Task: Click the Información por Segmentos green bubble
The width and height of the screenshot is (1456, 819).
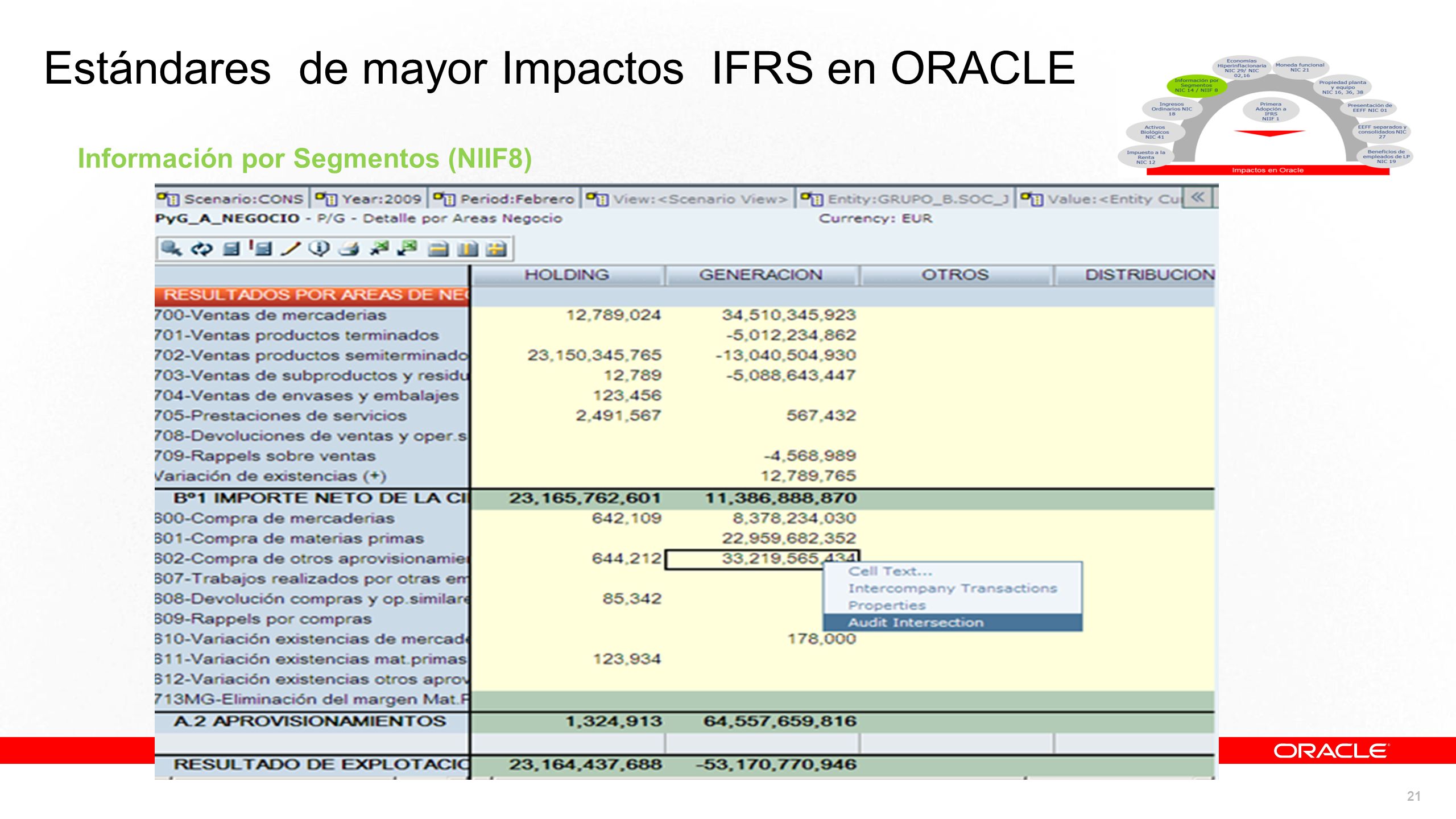Action: (1196, 86)
